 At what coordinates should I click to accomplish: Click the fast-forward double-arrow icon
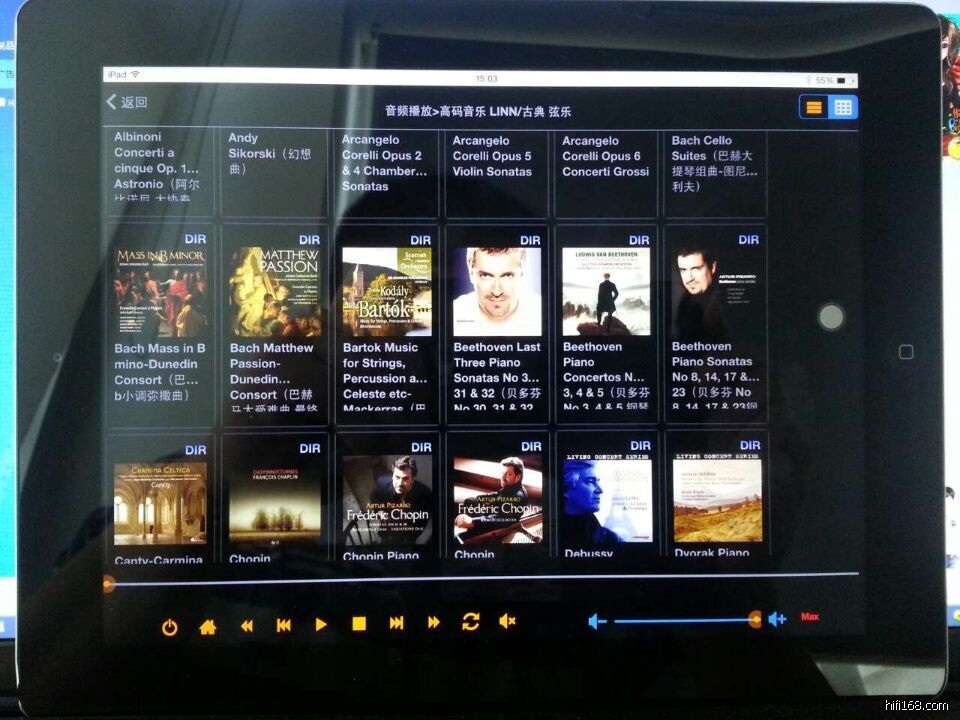[x=433, y=623]
